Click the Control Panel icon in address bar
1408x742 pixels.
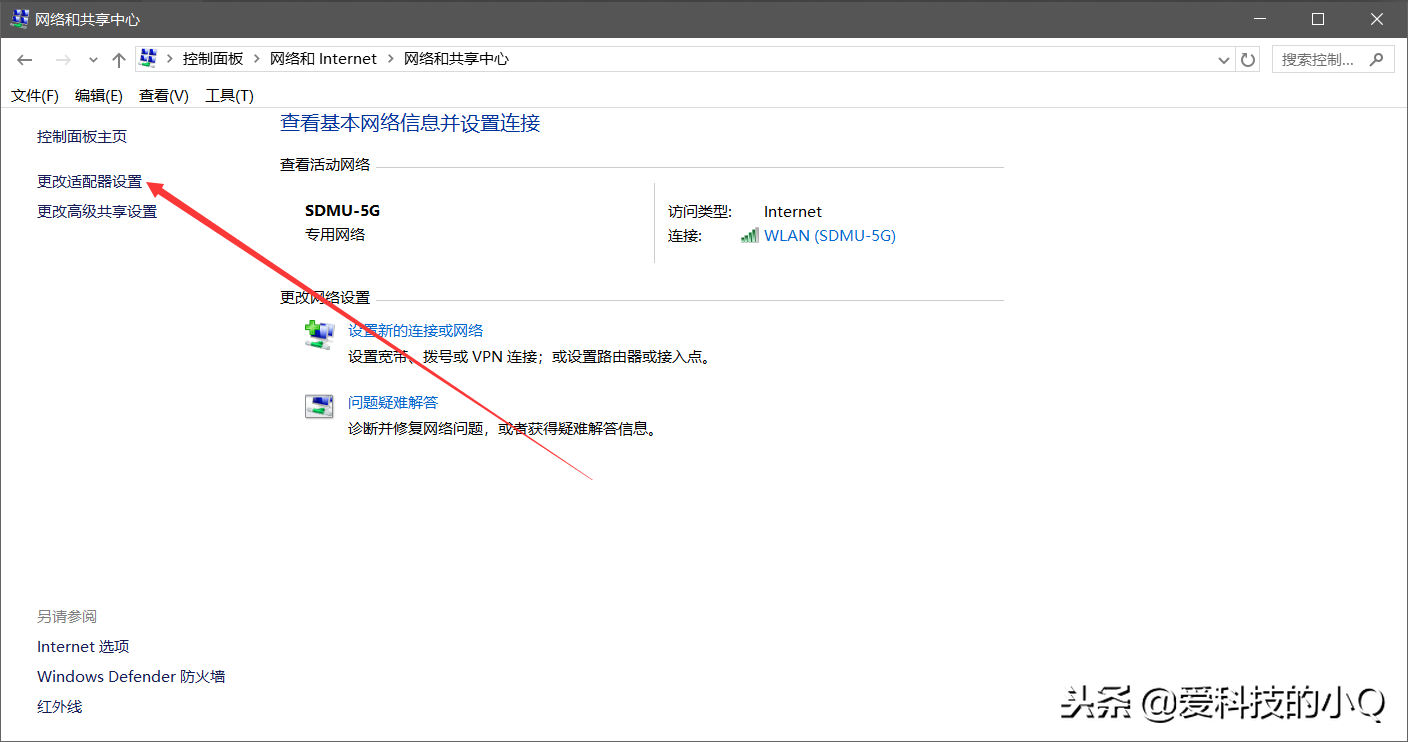click(x=148, y=59)
